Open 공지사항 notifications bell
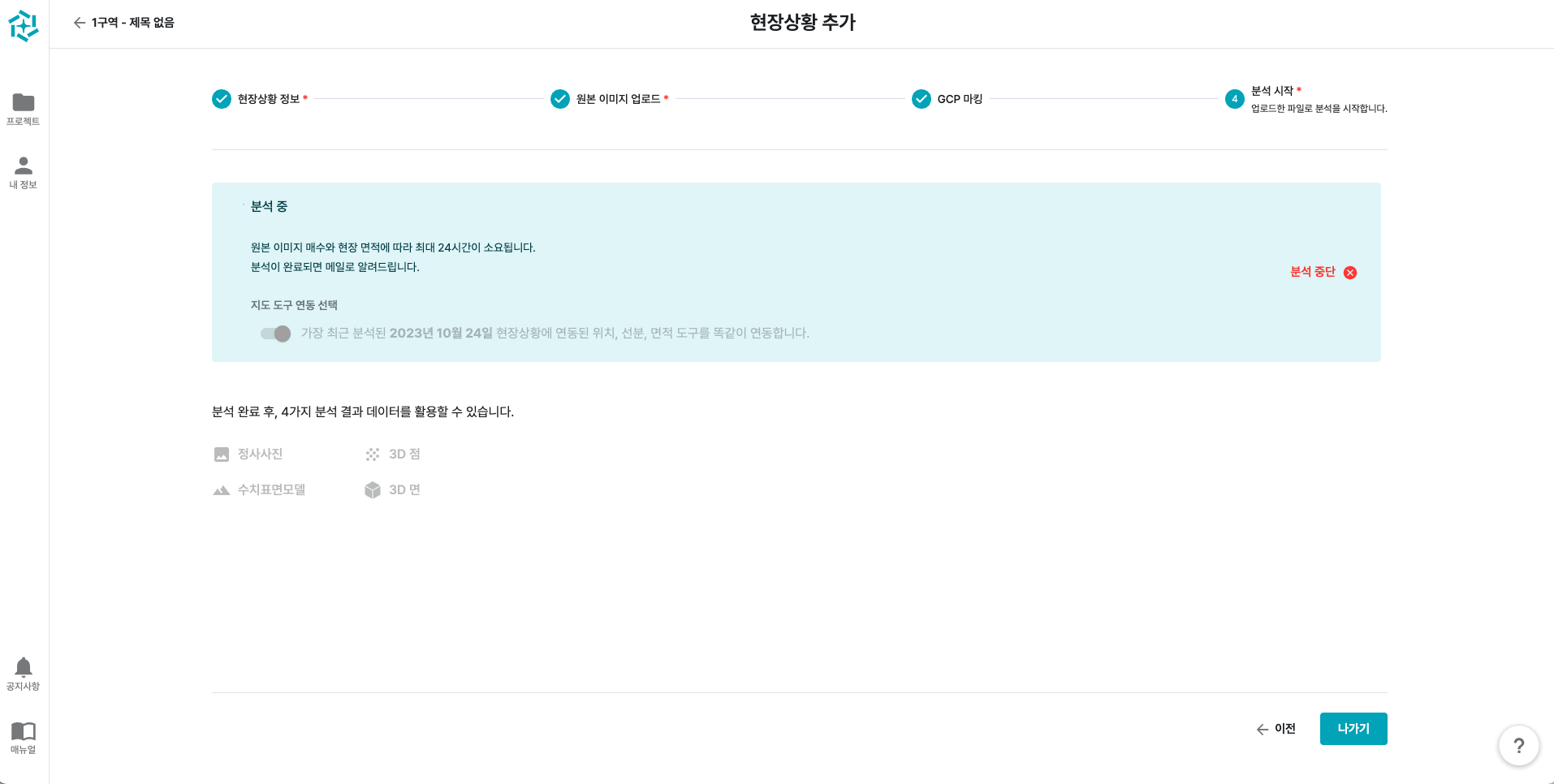1554x784 pixels. click(x=24, y=673)
